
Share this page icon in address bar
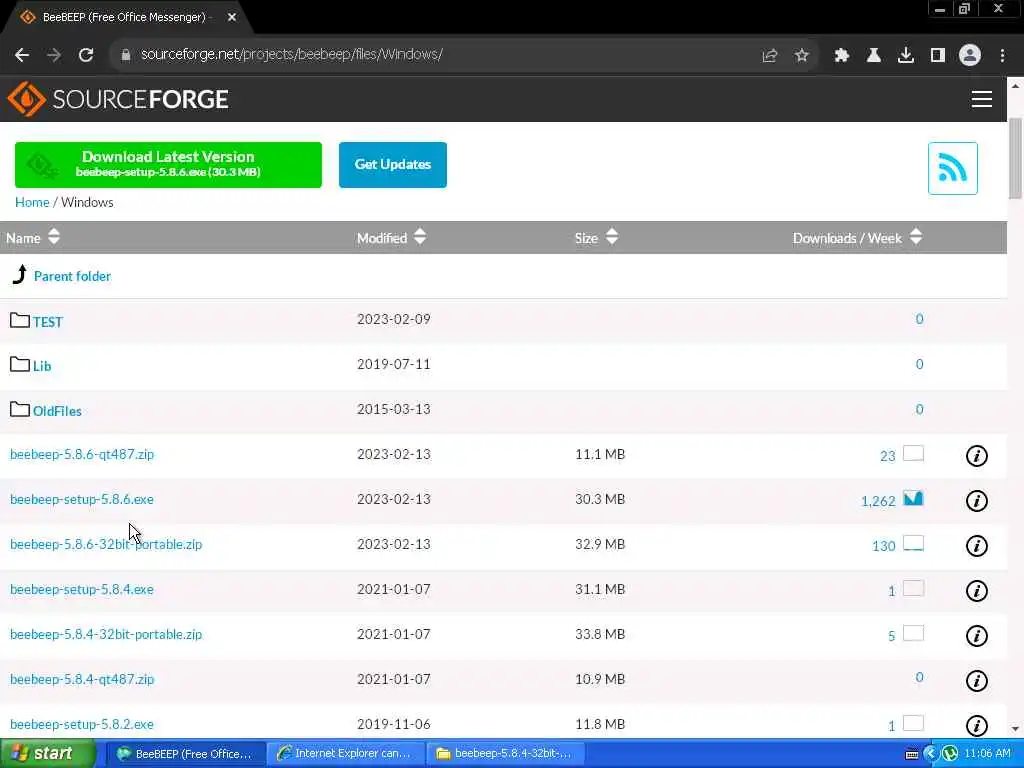770,56
